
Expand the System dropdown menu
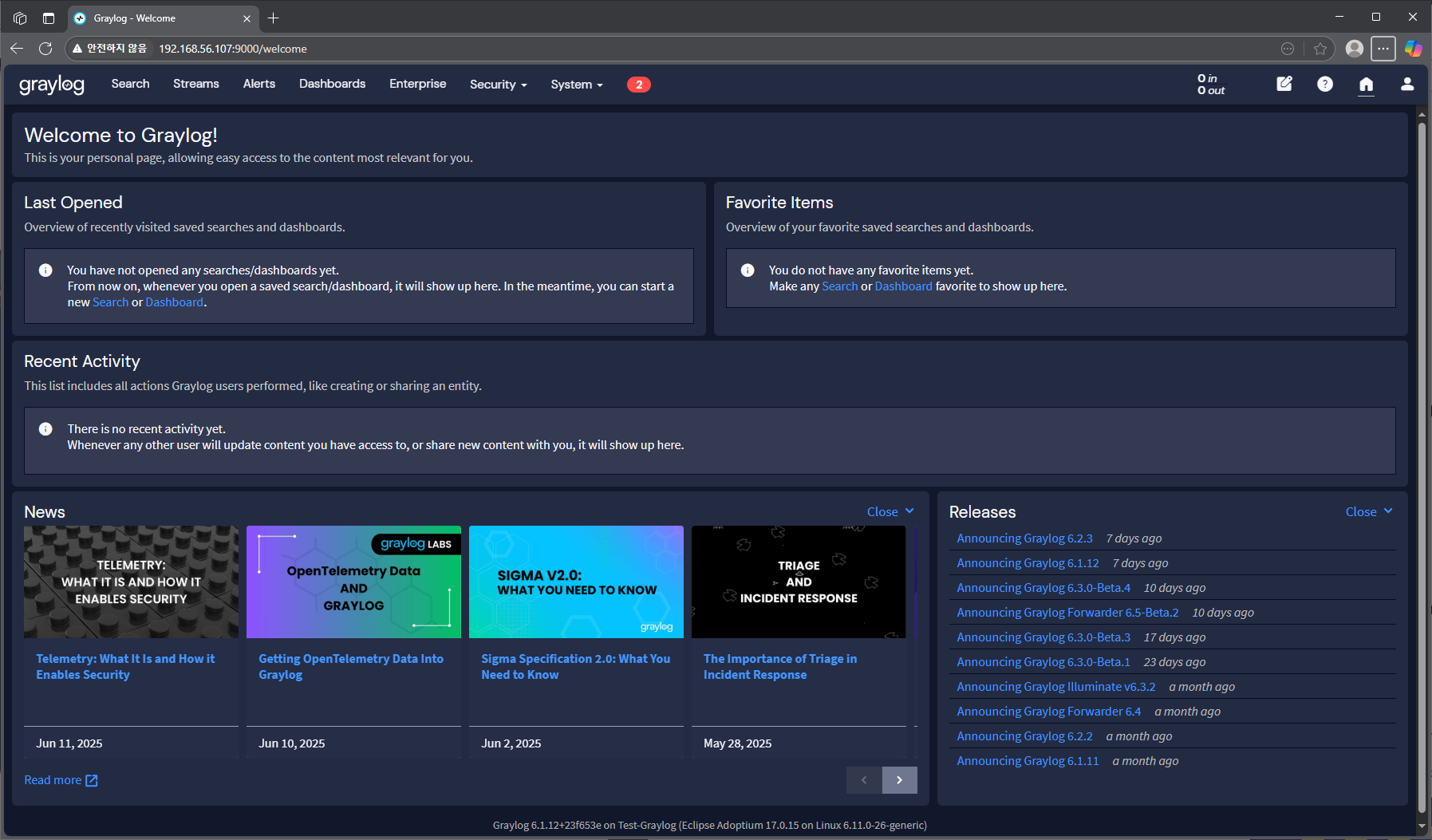click(577, 85)
